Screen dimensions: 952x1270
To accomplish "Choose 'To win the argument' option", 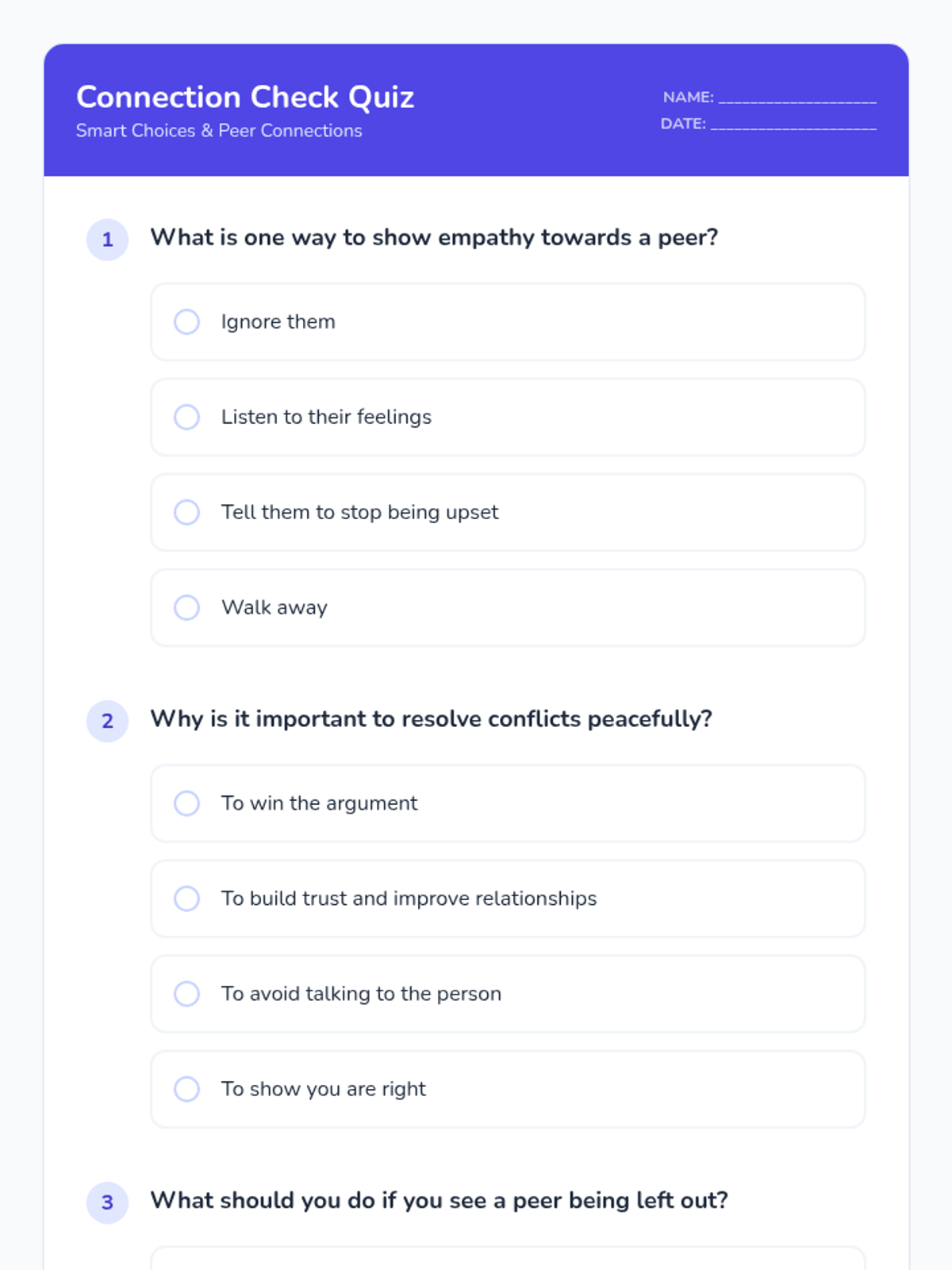I will pyautogui.click(x=187, y=803).
